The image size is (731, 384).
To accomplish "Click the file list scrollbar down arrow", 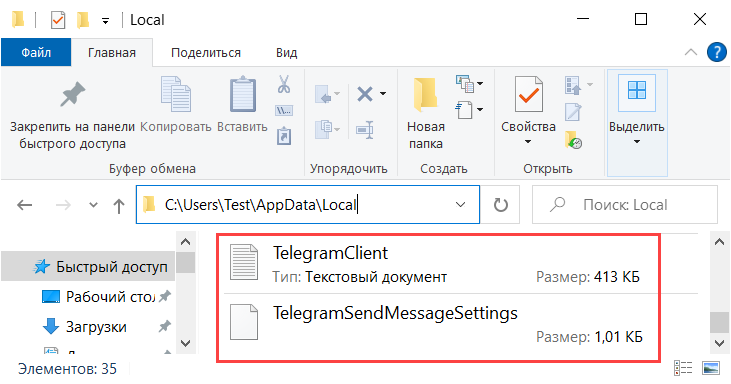I will pos(719,344).
